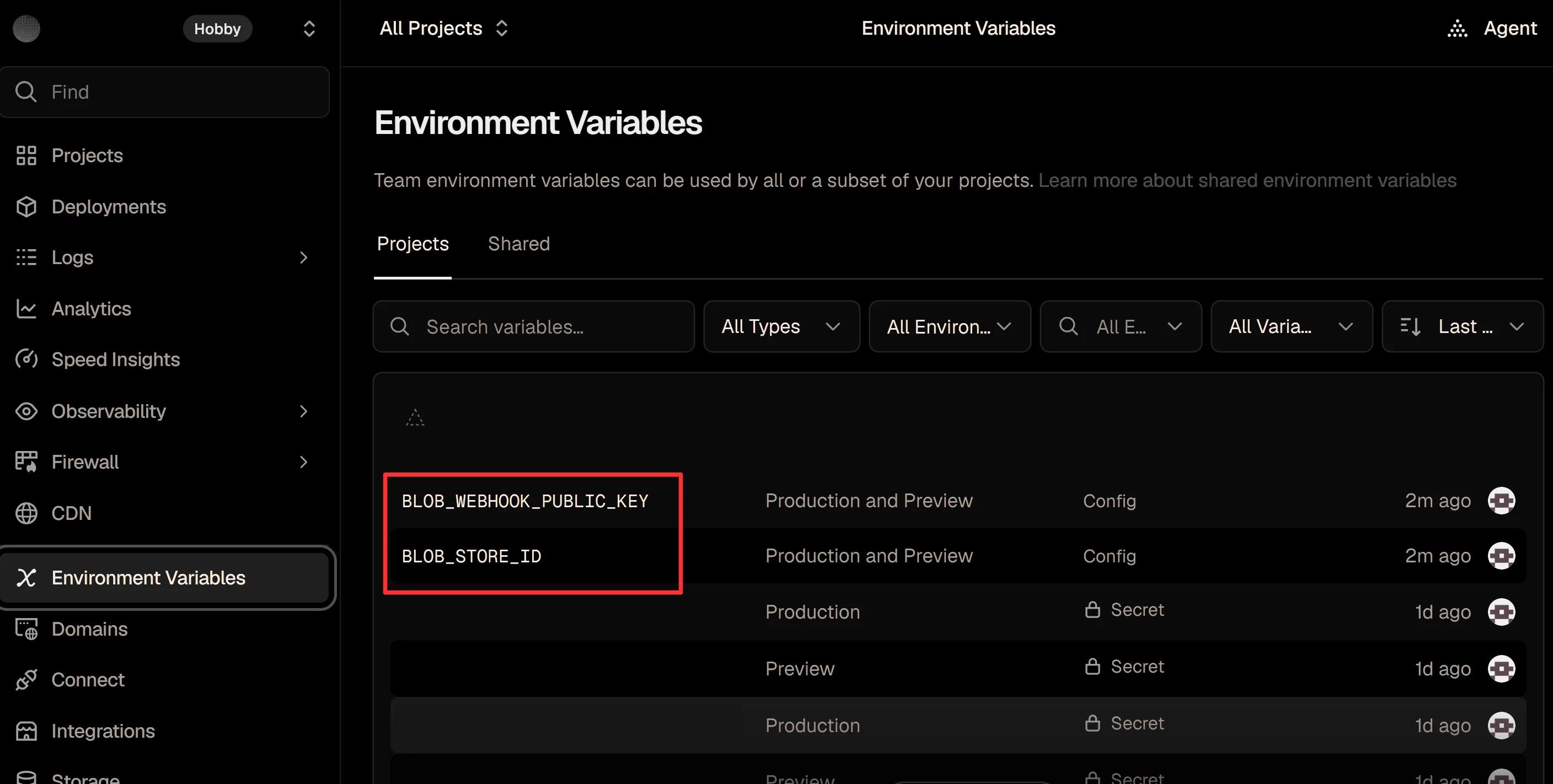Click avatar on BLOB_STORE_ID row

click(1501, 556)
